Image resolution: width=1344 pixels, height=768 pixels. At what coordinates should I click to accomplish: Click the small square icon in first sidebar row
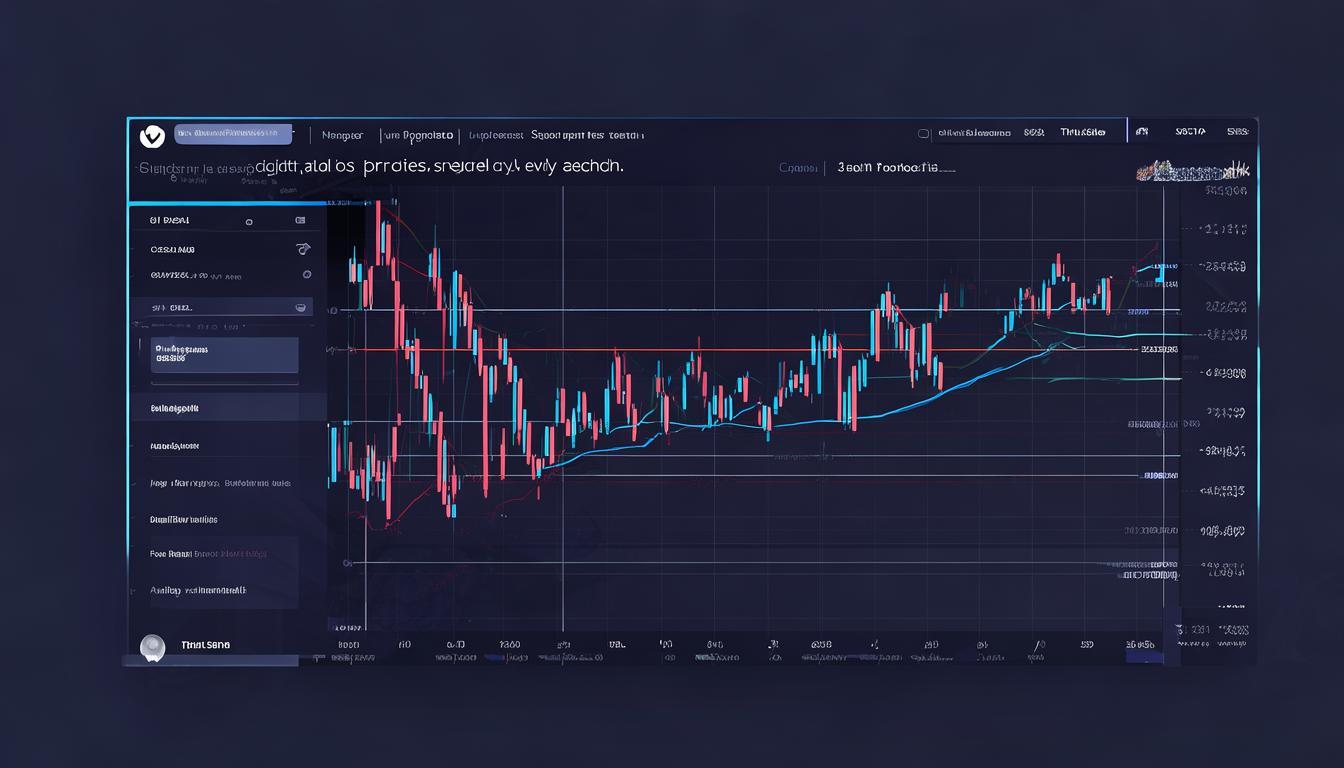click(300, 220)
